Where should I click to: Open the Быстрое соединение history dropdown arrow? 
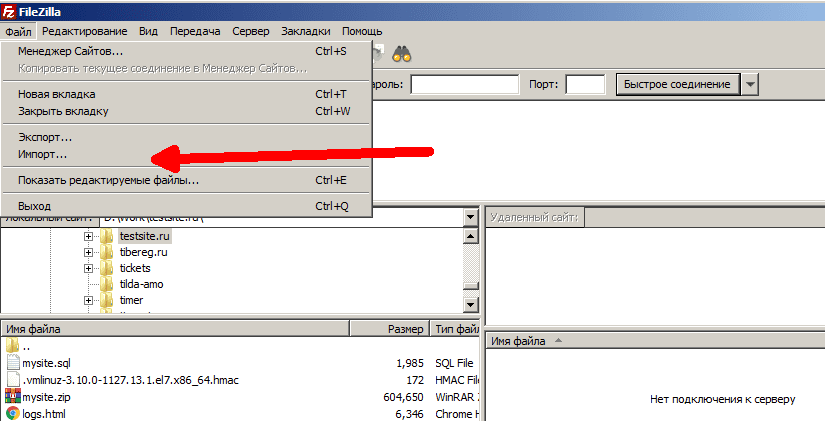[750, 84]
